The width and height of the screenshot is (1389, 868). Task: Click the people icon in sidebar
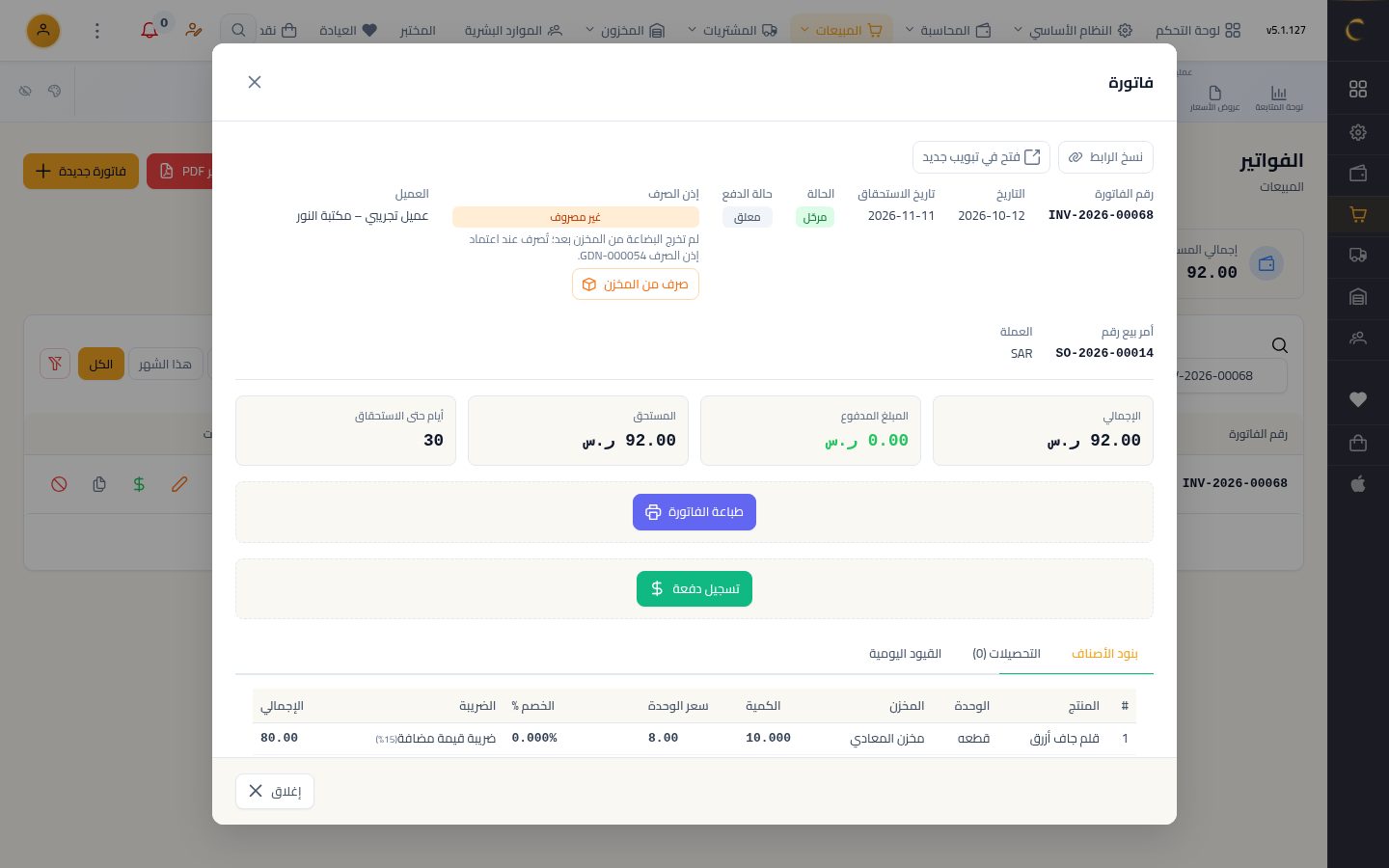pos(1358,339)
